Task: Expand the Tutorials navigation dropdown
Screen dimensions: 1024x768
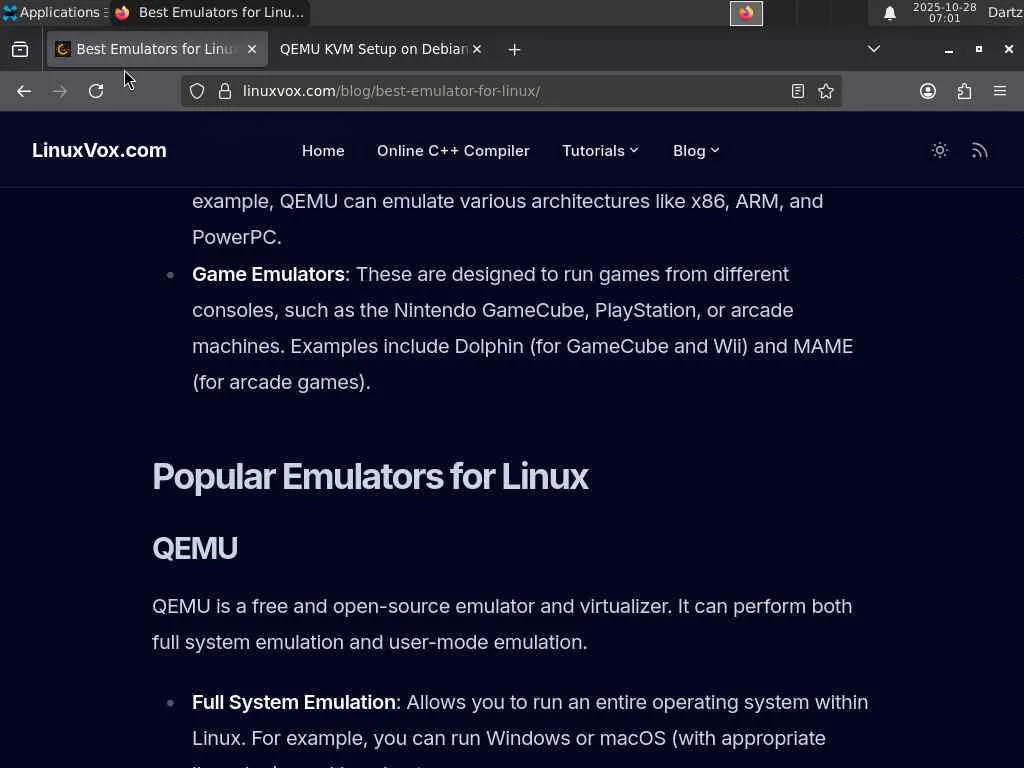Action: tap(600, 151)
